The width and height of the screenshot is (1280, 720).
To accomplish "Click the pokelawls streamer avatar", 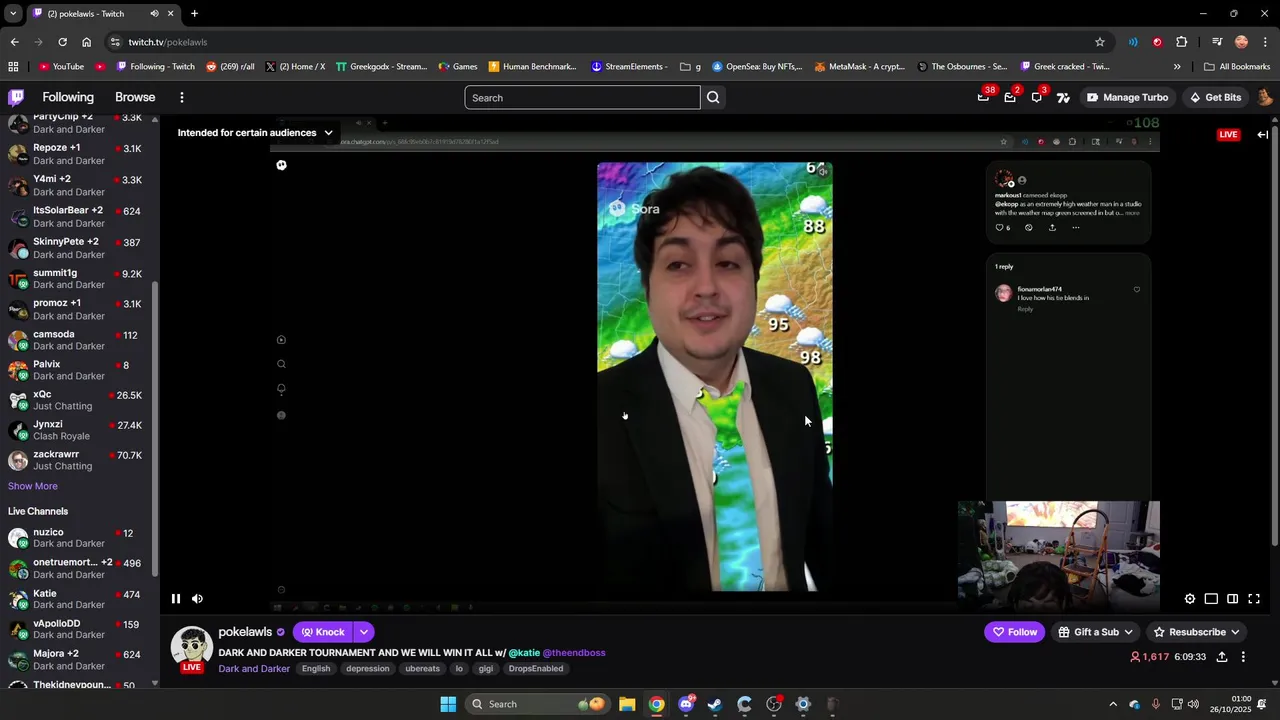I will (x=192, y=647).
